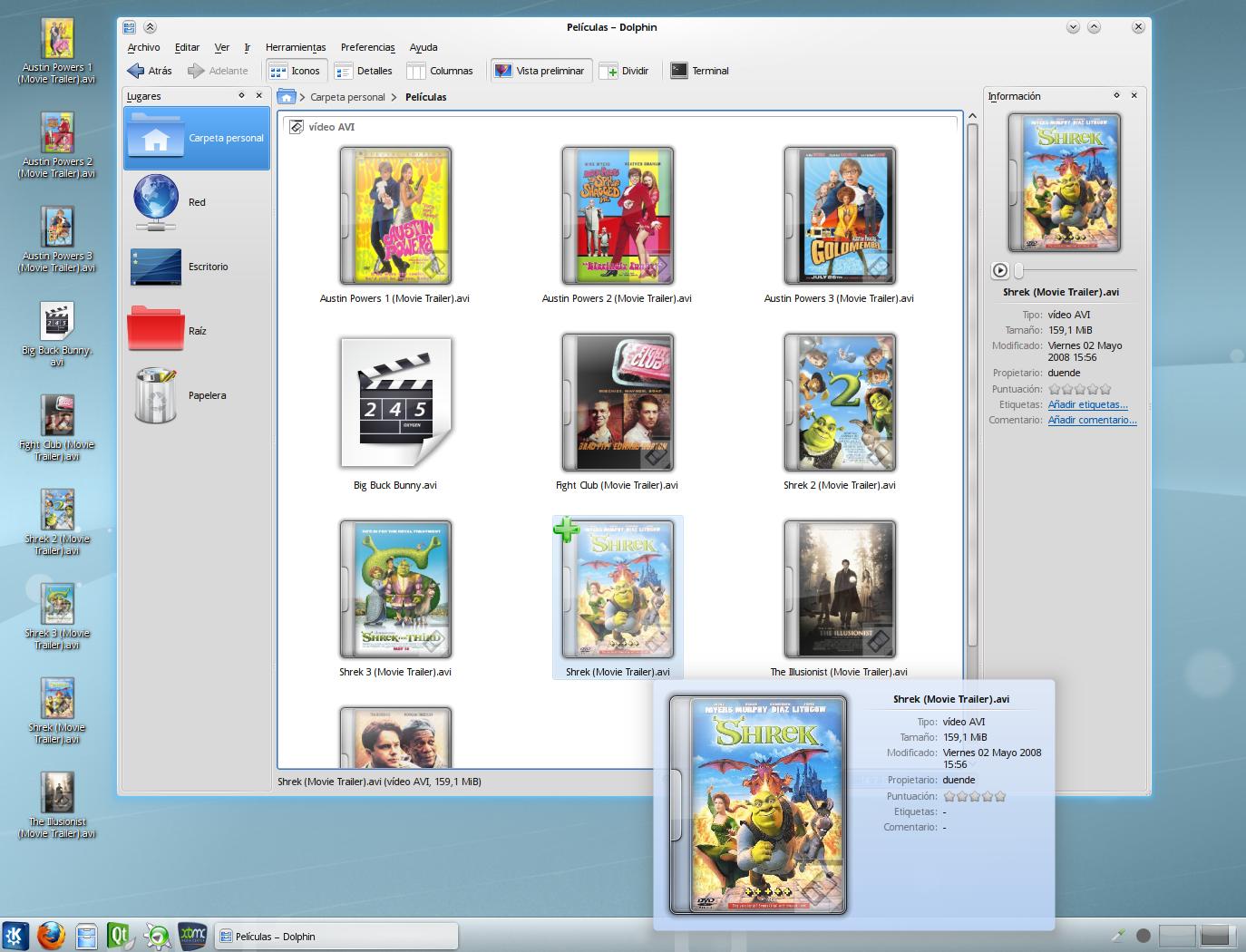Select Big Buck Bunny.avi clapperboard icon
Viewport: 1246px width, 952px height.
395,403
